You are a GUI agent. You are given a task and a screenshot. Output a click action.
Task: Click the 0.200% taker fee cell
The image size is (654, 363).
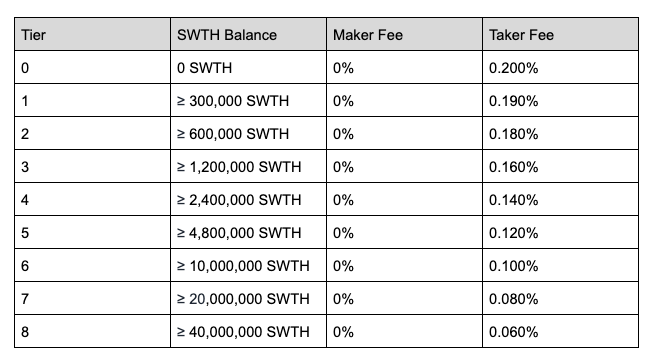pos(561,67)
